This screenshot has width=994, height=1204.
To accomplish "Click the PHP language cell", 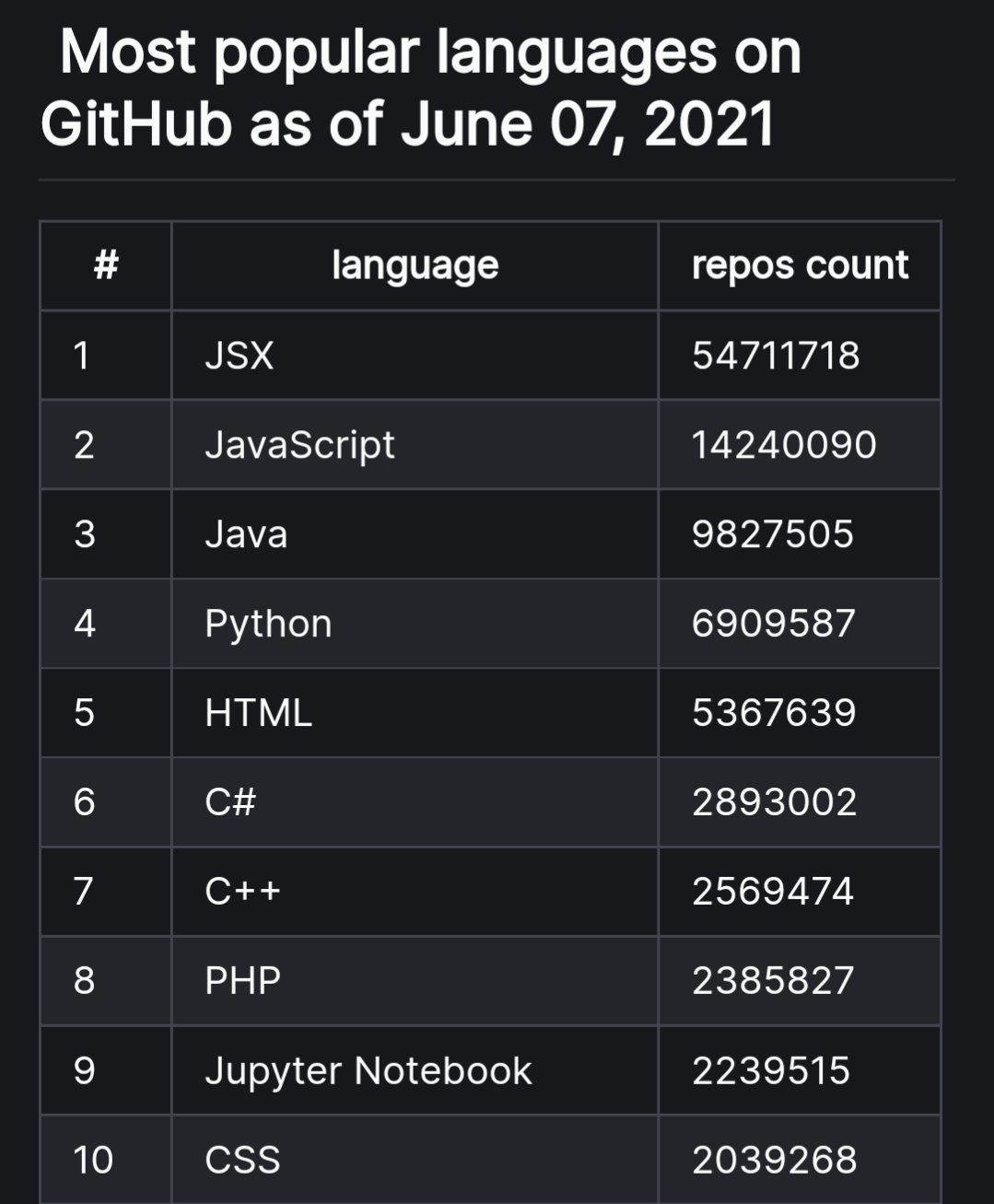I will pos(415,981).
